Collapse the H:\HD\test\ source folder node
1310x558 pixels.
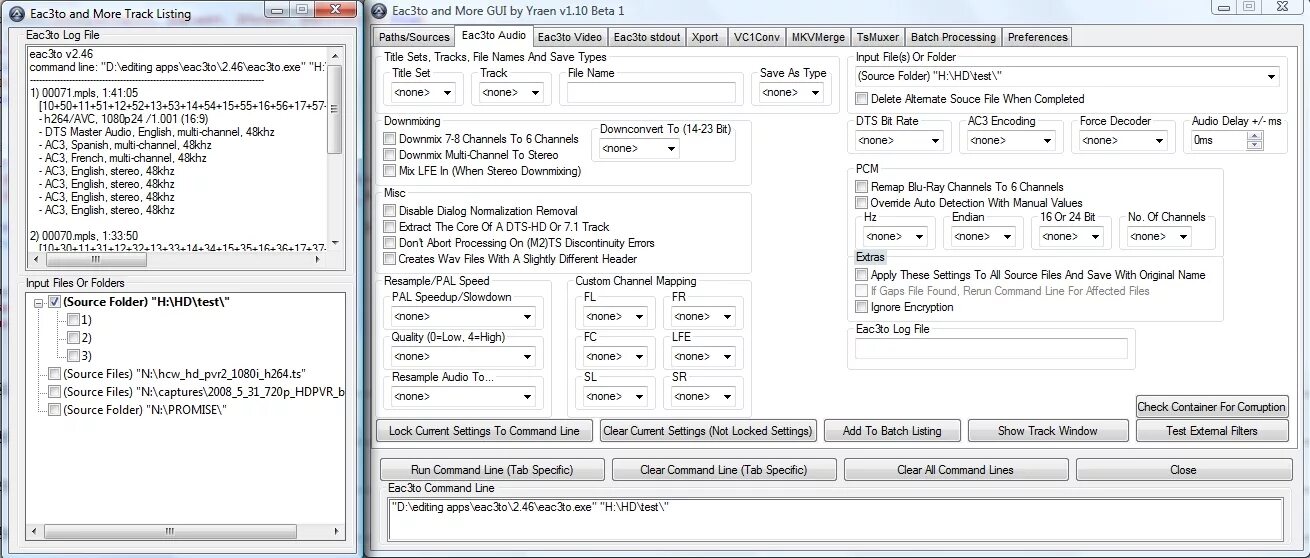38,302
